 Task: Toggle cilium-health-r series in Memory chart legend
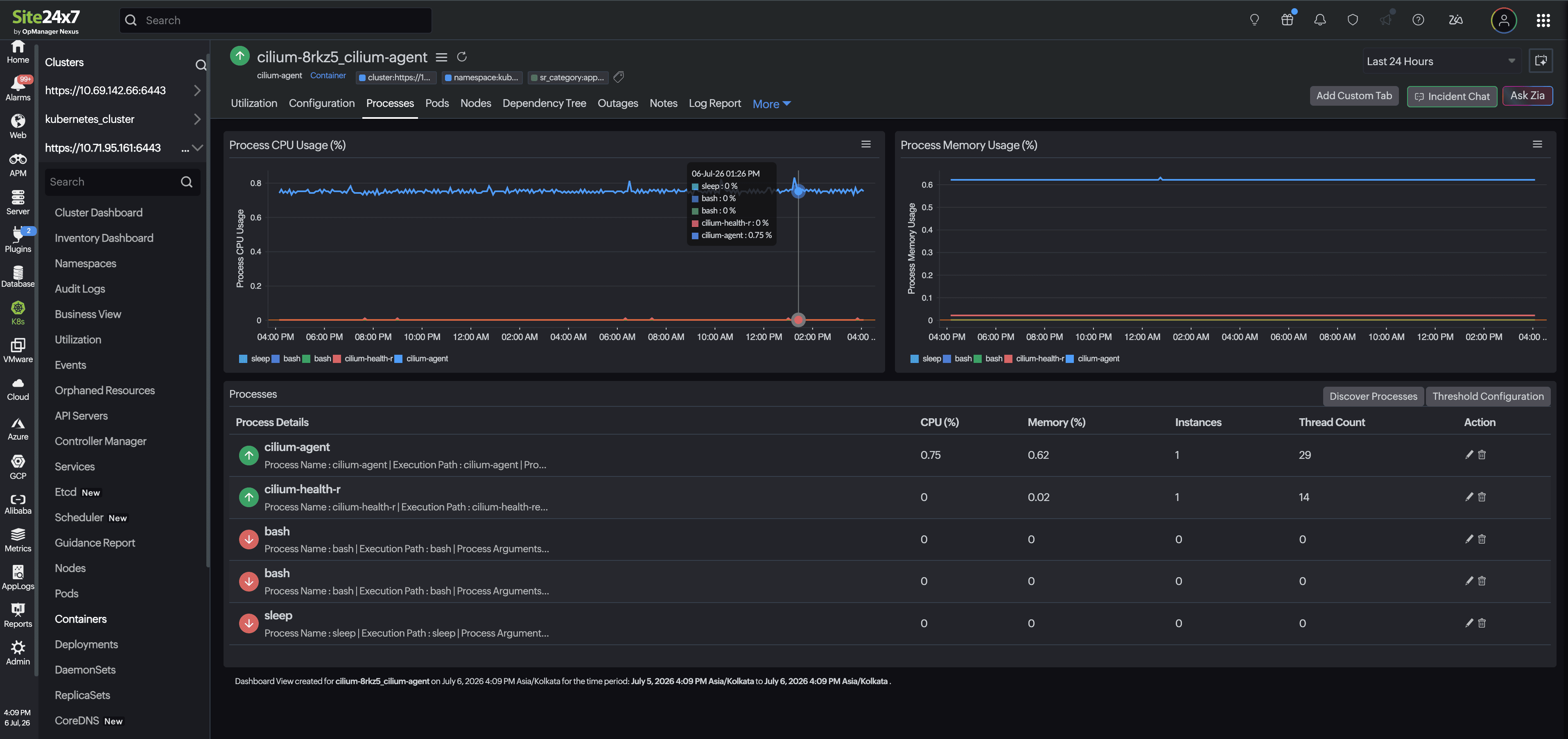pyautogui.click(x=1034, y=358)
